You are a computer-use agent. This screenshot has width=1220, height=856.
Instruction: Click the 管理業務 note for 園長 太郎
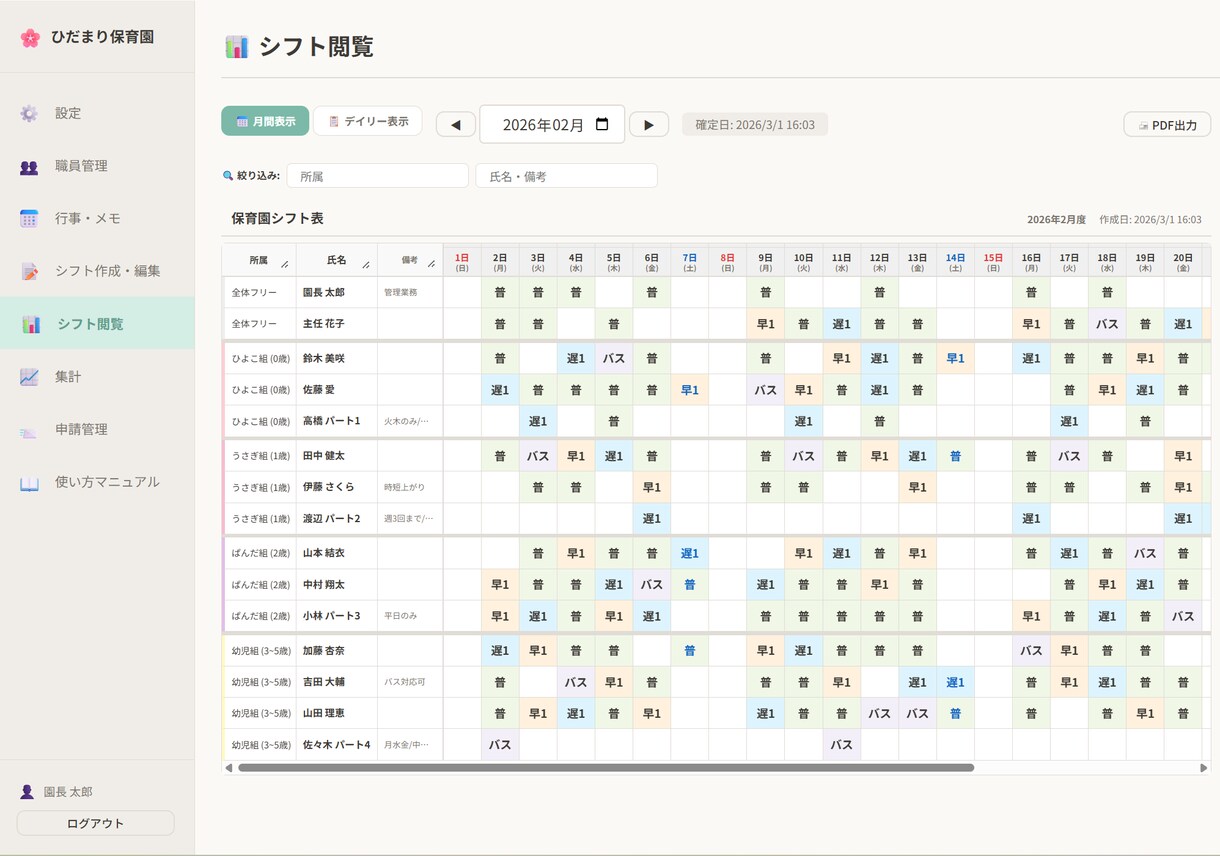pos(401,293)
